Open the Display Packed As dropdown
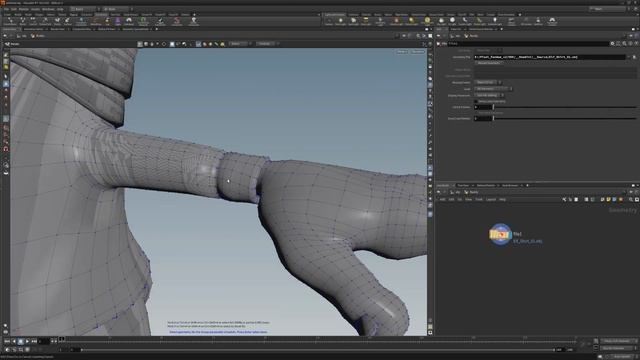The image size is (640, 360). (489, 96)
